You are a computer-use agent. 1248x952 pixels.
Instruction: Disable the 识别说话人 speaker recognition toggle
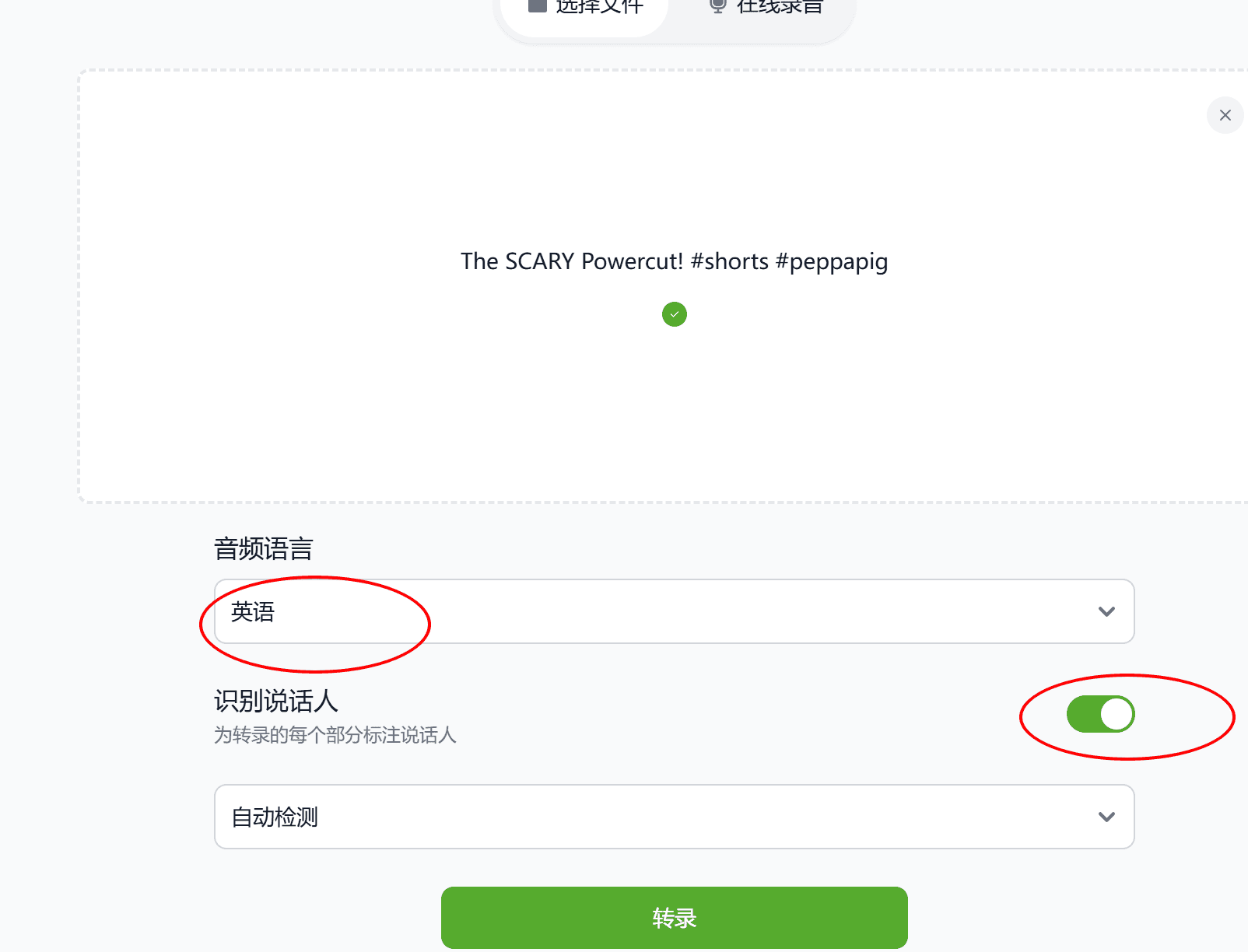[1100, 714]
